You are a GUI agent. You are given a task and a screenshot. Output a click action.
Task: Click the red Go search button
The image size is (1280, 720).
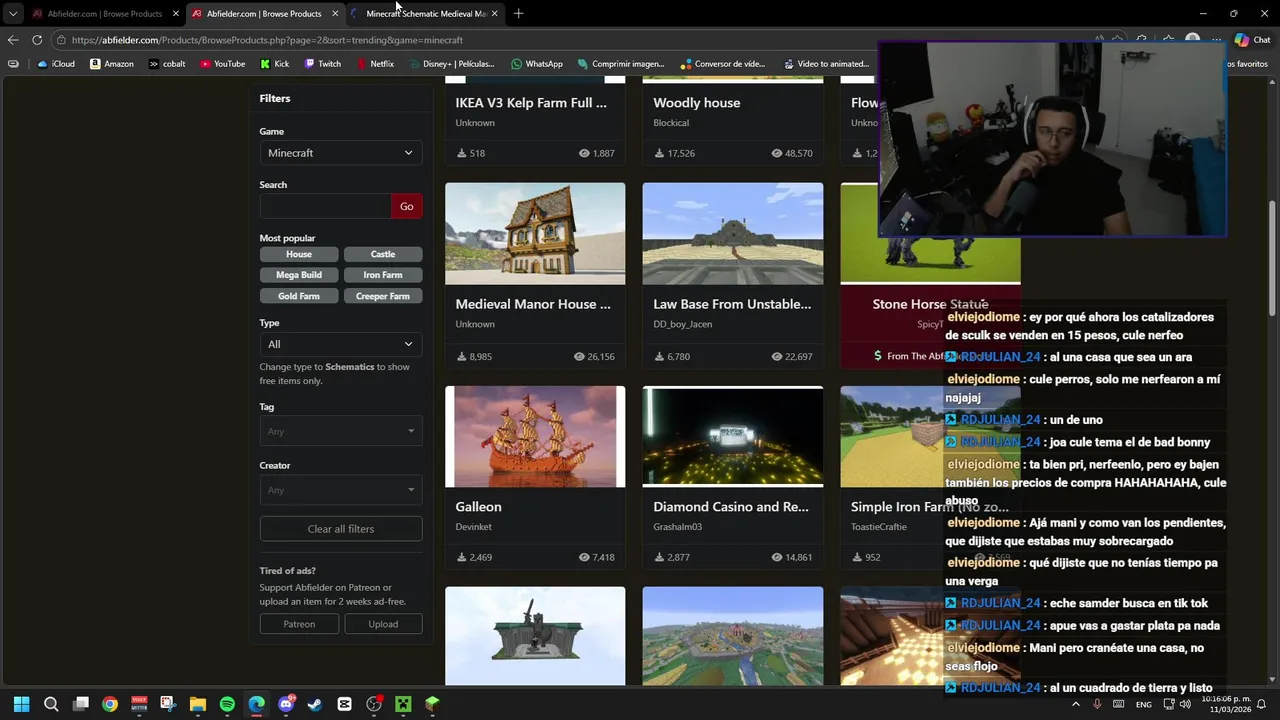pos(406,206)
